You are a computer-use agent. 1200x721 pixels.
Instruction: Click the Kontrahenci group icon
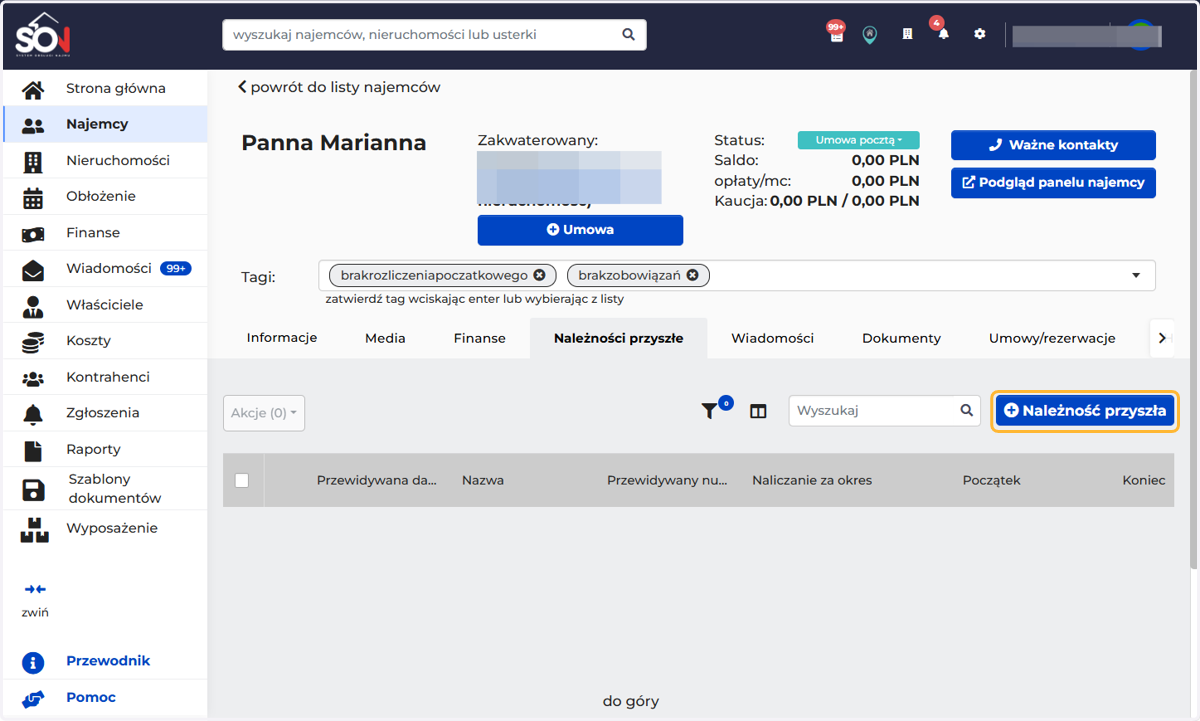tap(33, 378)
